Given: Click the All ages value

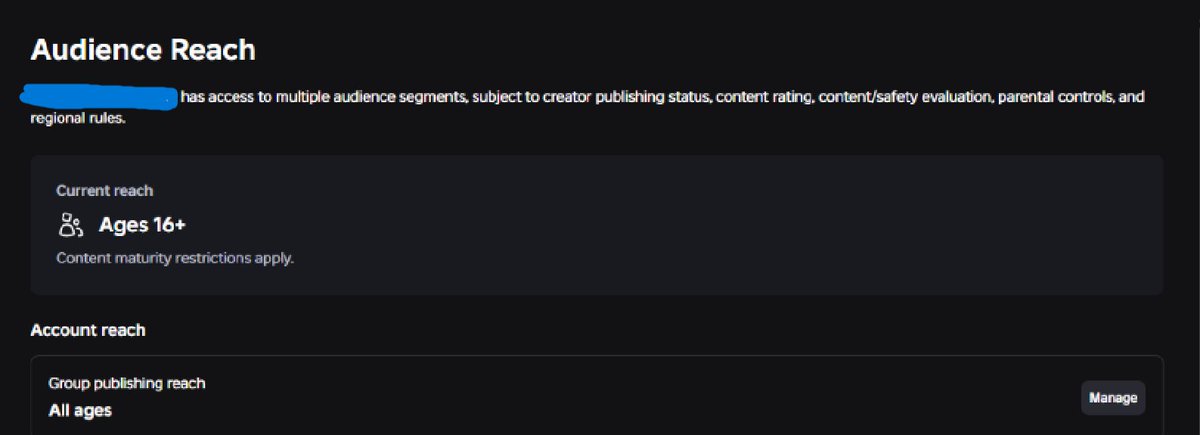Looking at the screenshot, I should (80, 410).
